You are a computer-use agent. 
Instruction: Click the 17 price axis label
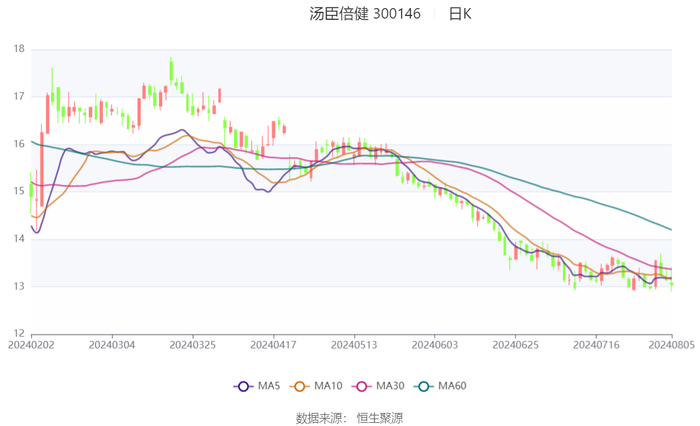[19, 96]
